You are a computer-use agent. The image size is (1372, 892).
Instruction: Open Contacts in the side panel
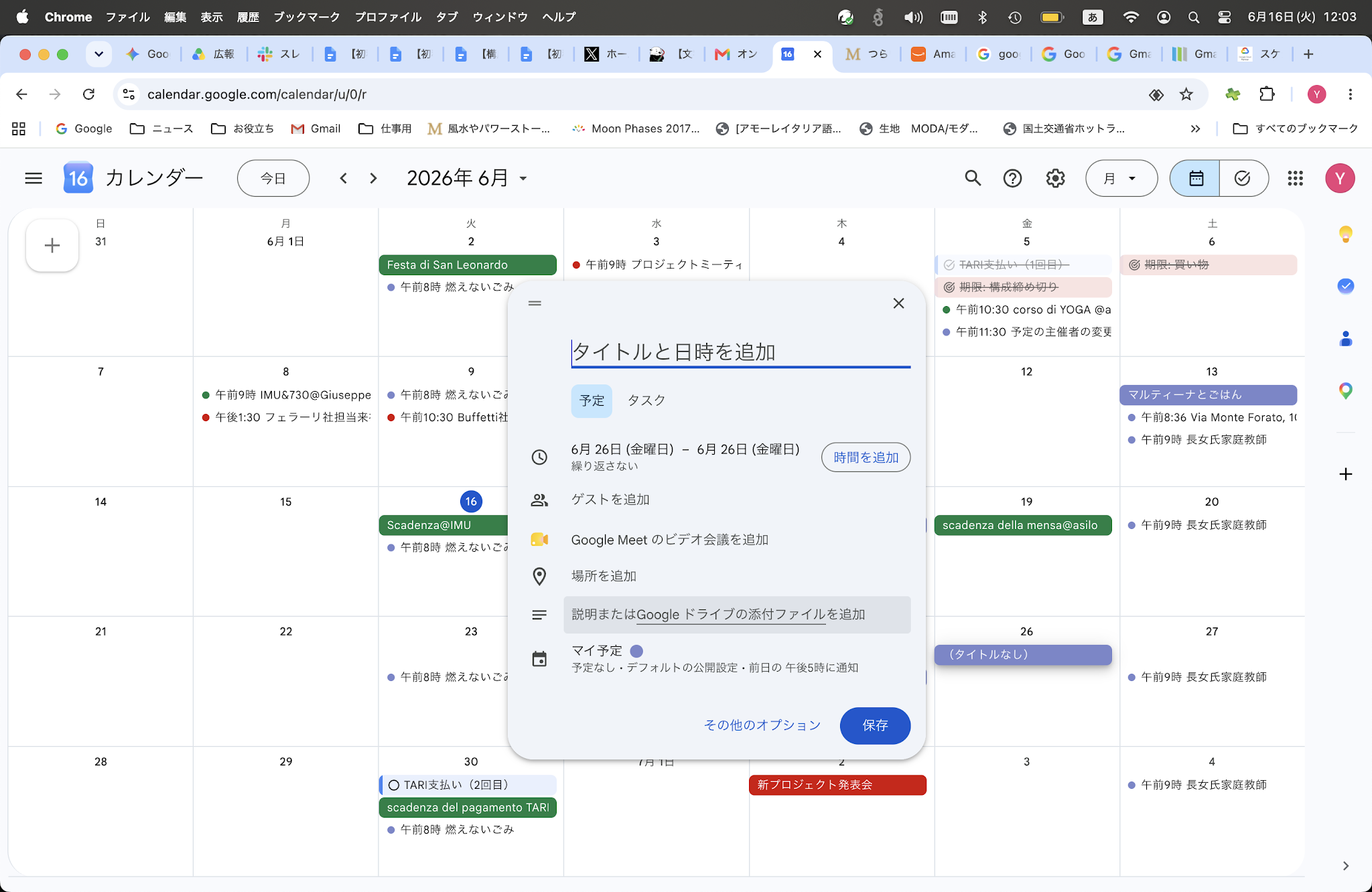tap(1345, 339)
